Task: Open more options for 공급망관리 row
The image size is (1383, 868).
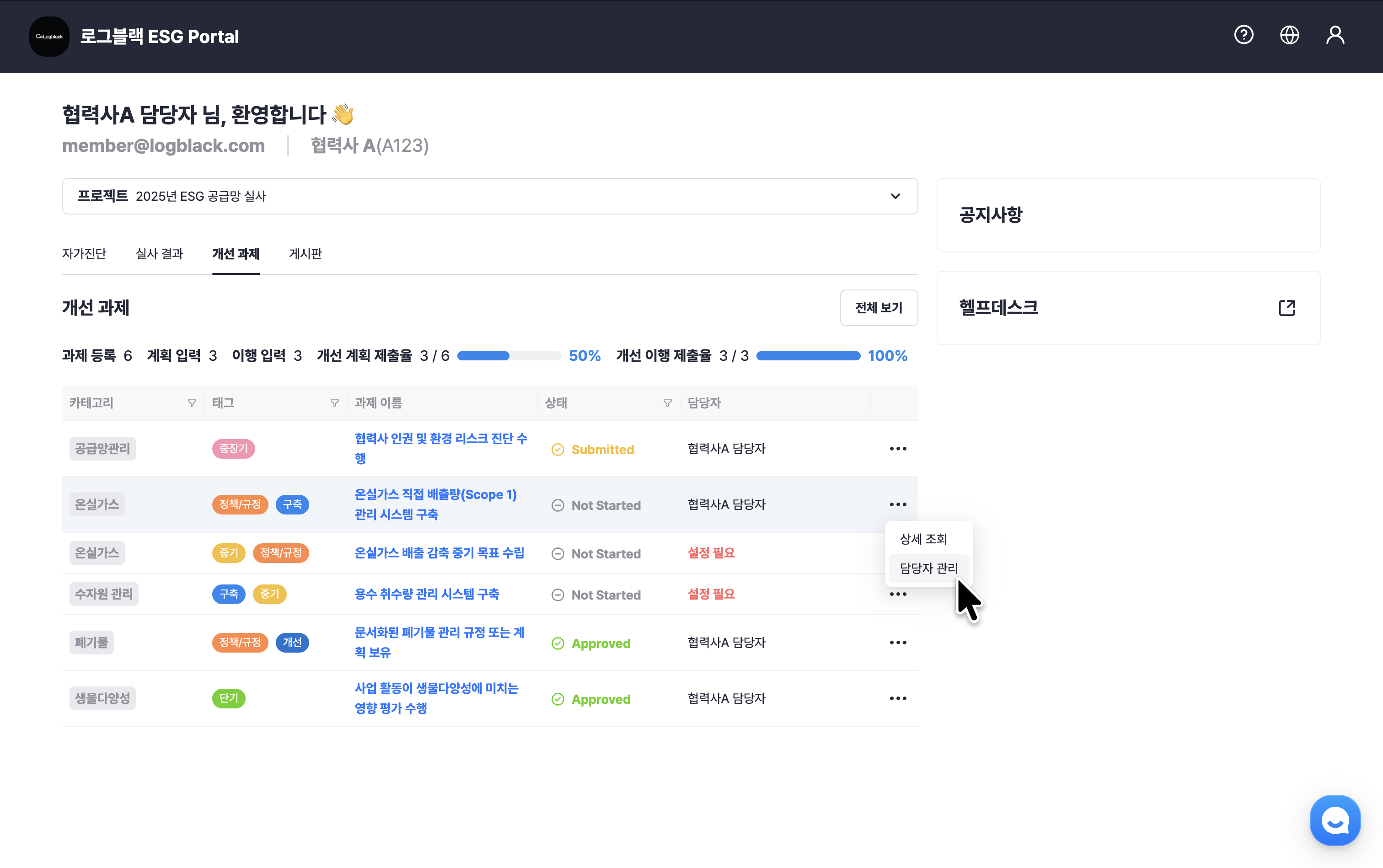Action: 897,448
